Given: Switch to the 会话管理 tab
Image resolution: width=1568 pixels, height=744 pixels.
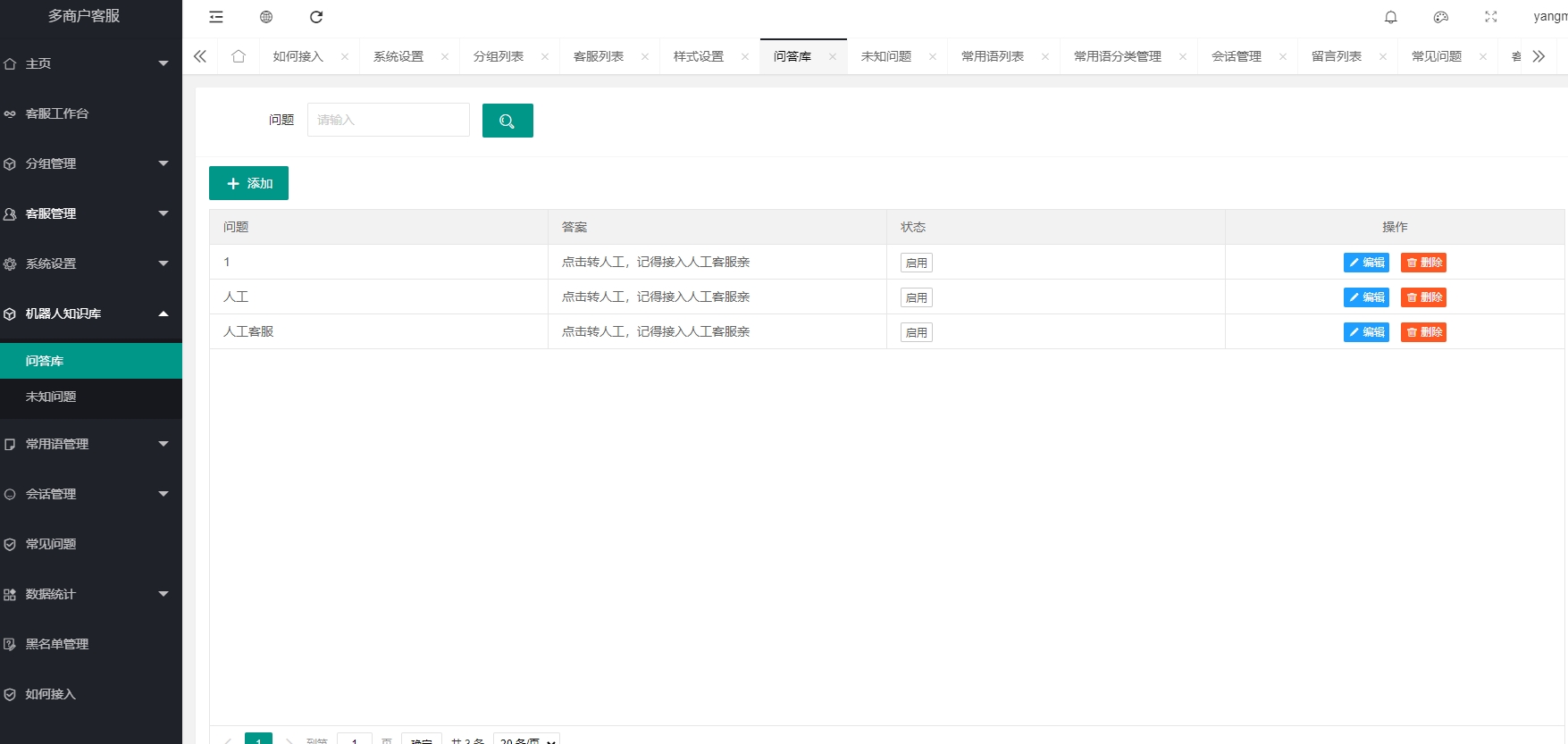Looking at the screenshot, I should 1237,56.
